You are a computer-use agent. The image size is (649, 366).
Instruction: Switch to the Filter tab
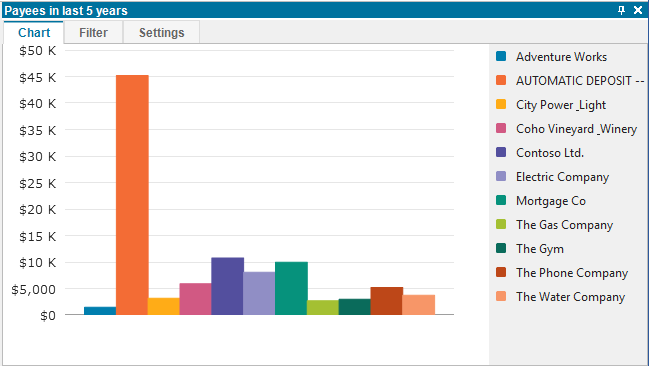click(x=94, y=32)
